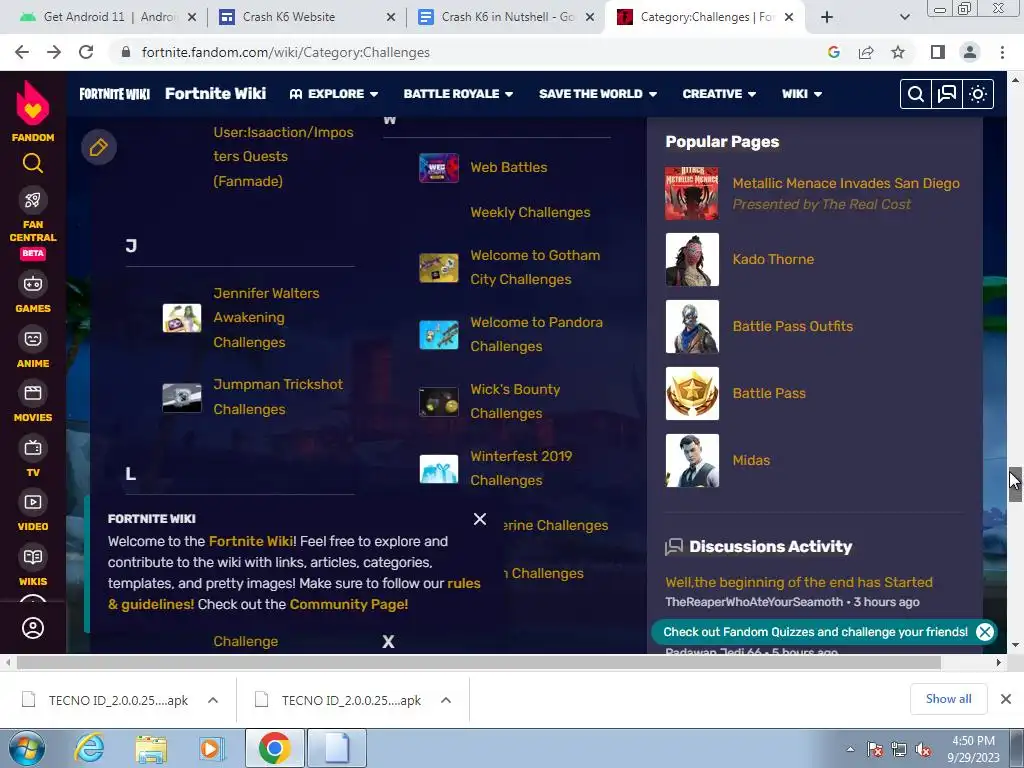Open Weekly Challenges link
The height and width of the screenshot is (768, 1024).
(x=530, y=212)
